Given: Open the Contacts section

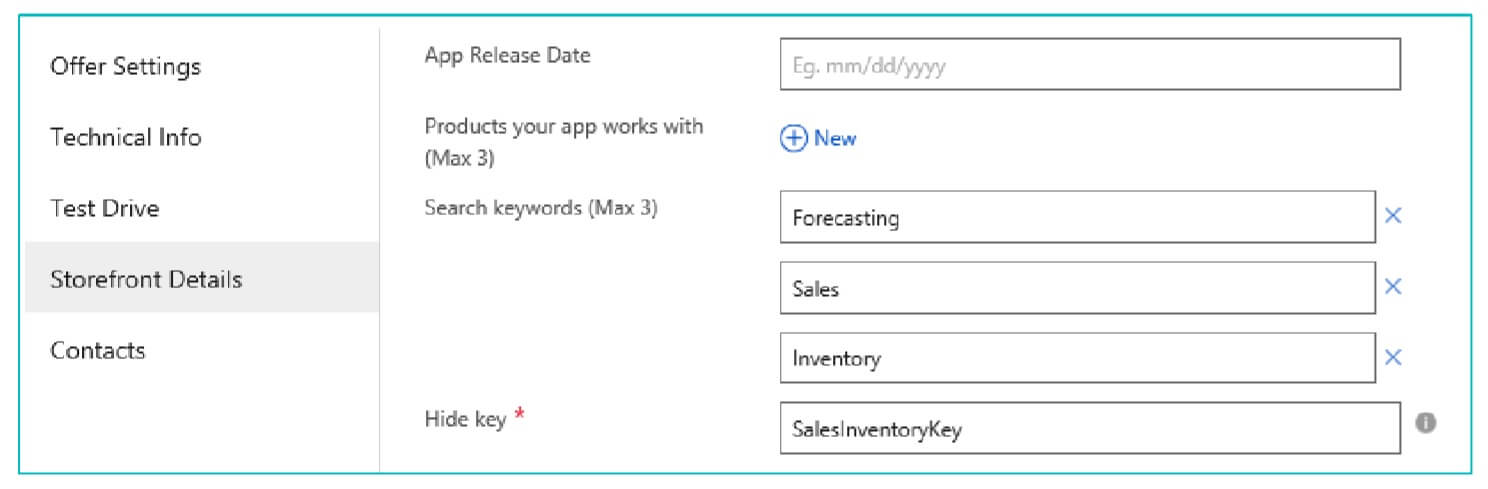Looking at the screenshot, I should click(98, 350).
